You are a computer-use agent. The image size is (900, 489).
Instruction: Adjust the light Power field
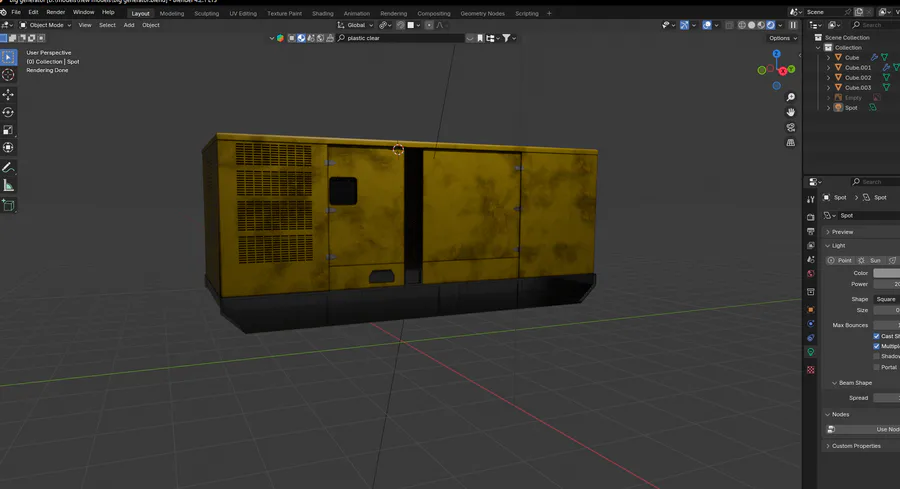coord(886,284)
